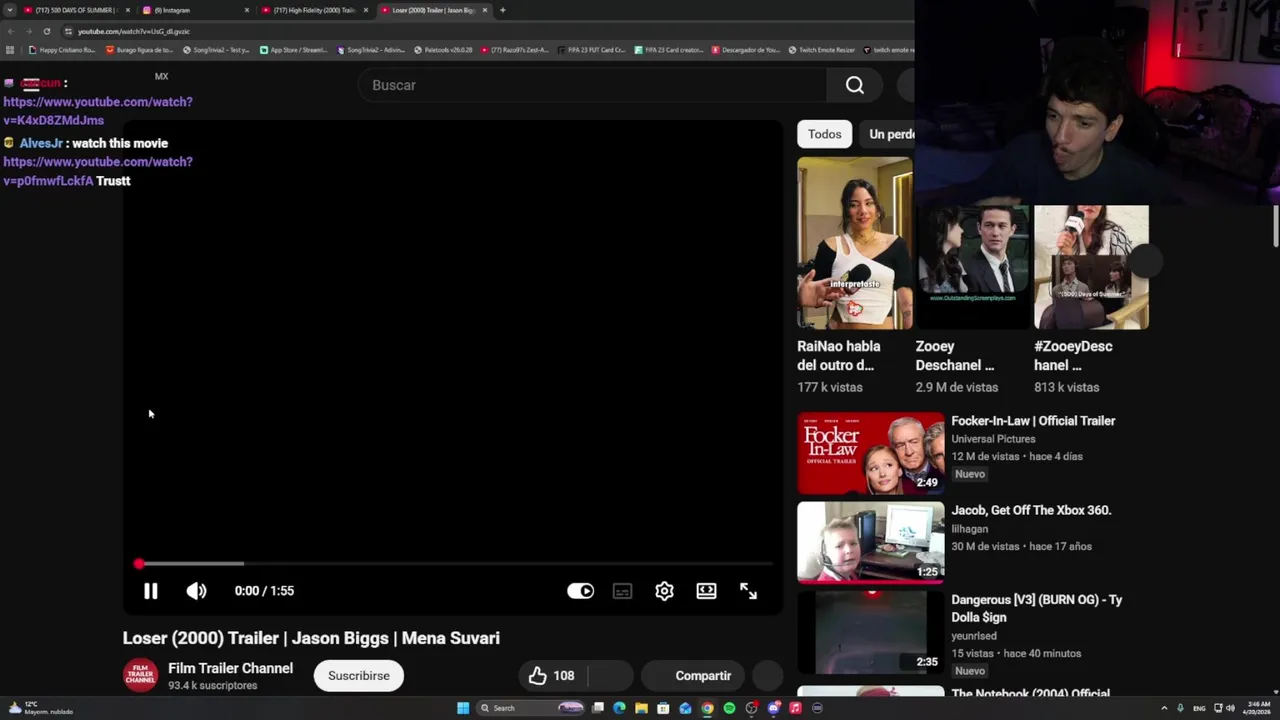The image size is (1280, 720).
Task: Click Universal Pictures channel name
Action: click(993, 438)
